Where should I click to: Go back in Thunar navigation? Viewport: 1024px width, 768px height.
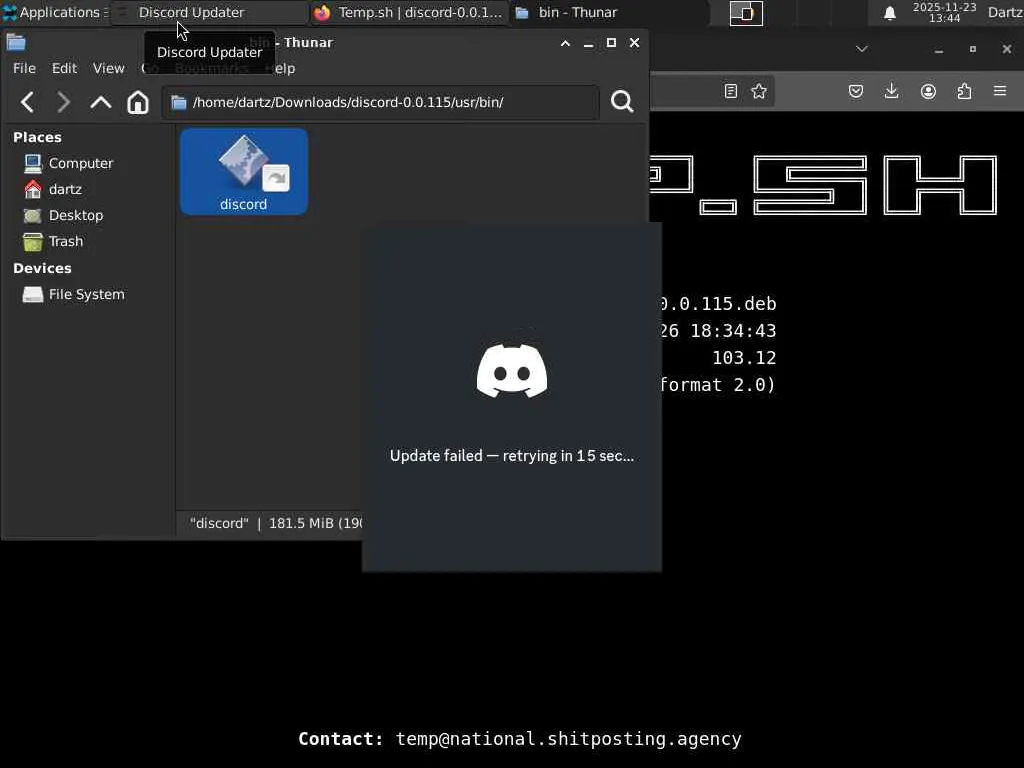[x=27, y=103]
